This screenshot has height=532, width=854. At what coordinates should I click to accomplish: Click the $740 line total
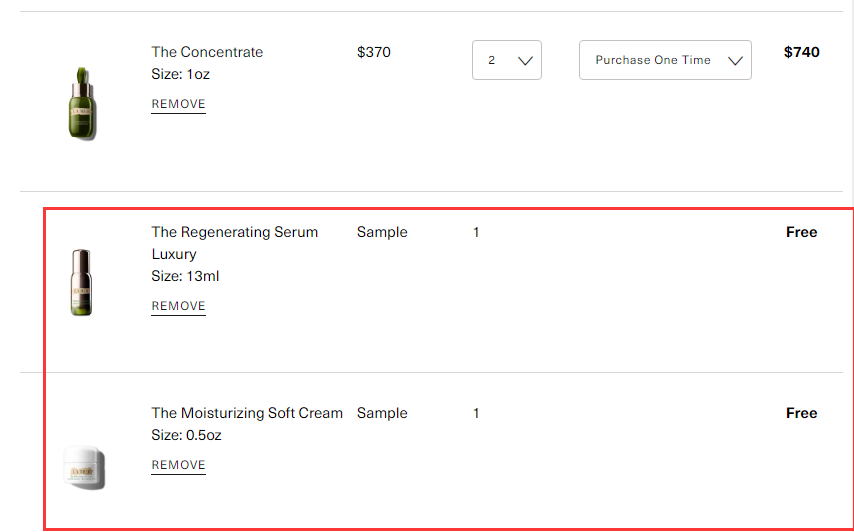(x=801, y=52)
